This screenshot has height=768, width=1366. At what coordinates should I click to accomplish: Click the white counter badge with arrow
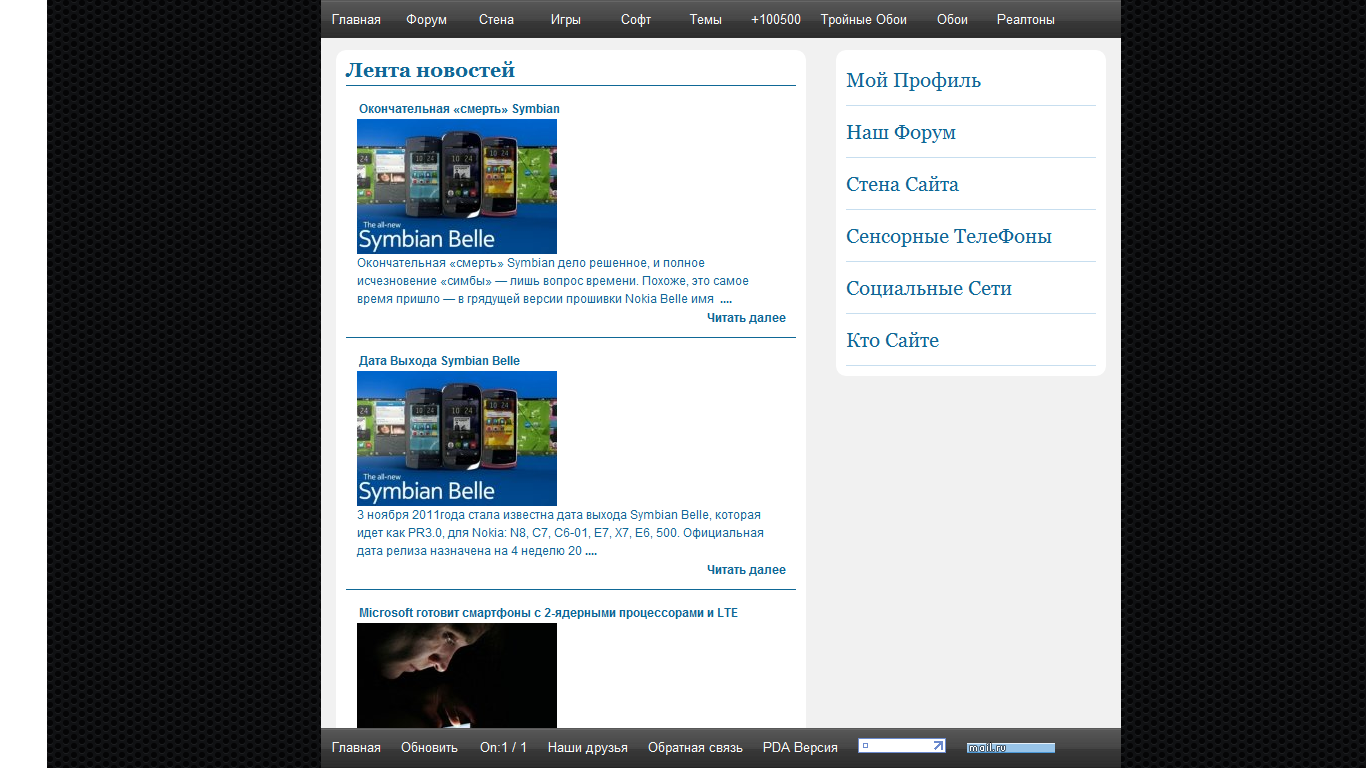[901, 746]
